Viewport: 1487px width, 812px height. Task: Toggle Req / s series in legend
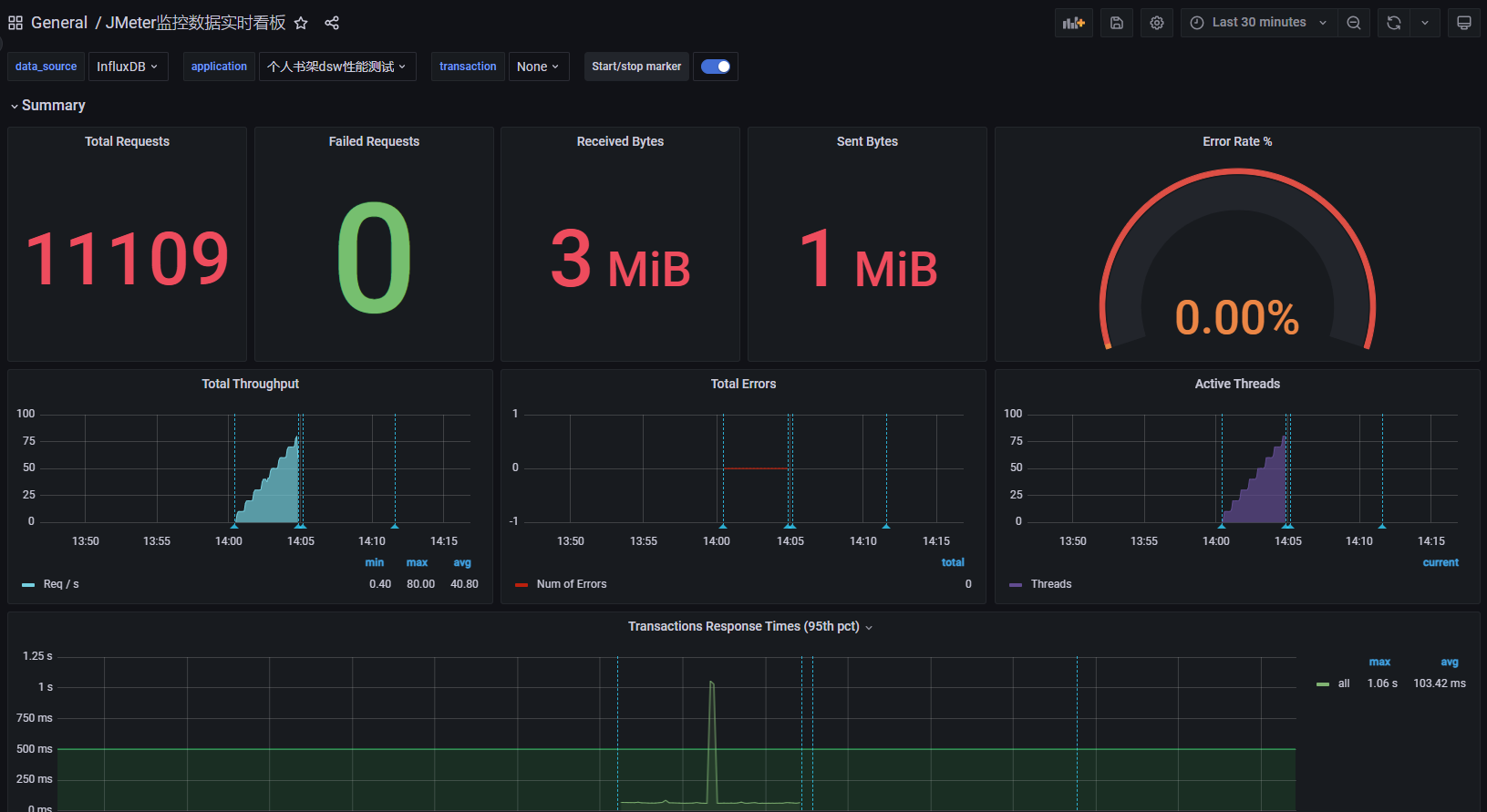pyautogui.click(x=61, y=584)
